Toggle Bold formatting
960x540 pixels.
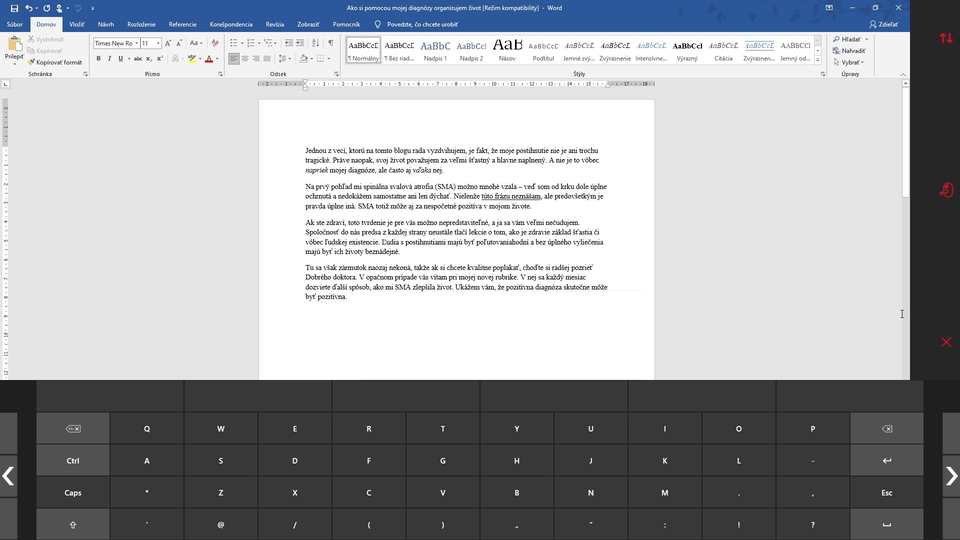click(x=99, y=59)
